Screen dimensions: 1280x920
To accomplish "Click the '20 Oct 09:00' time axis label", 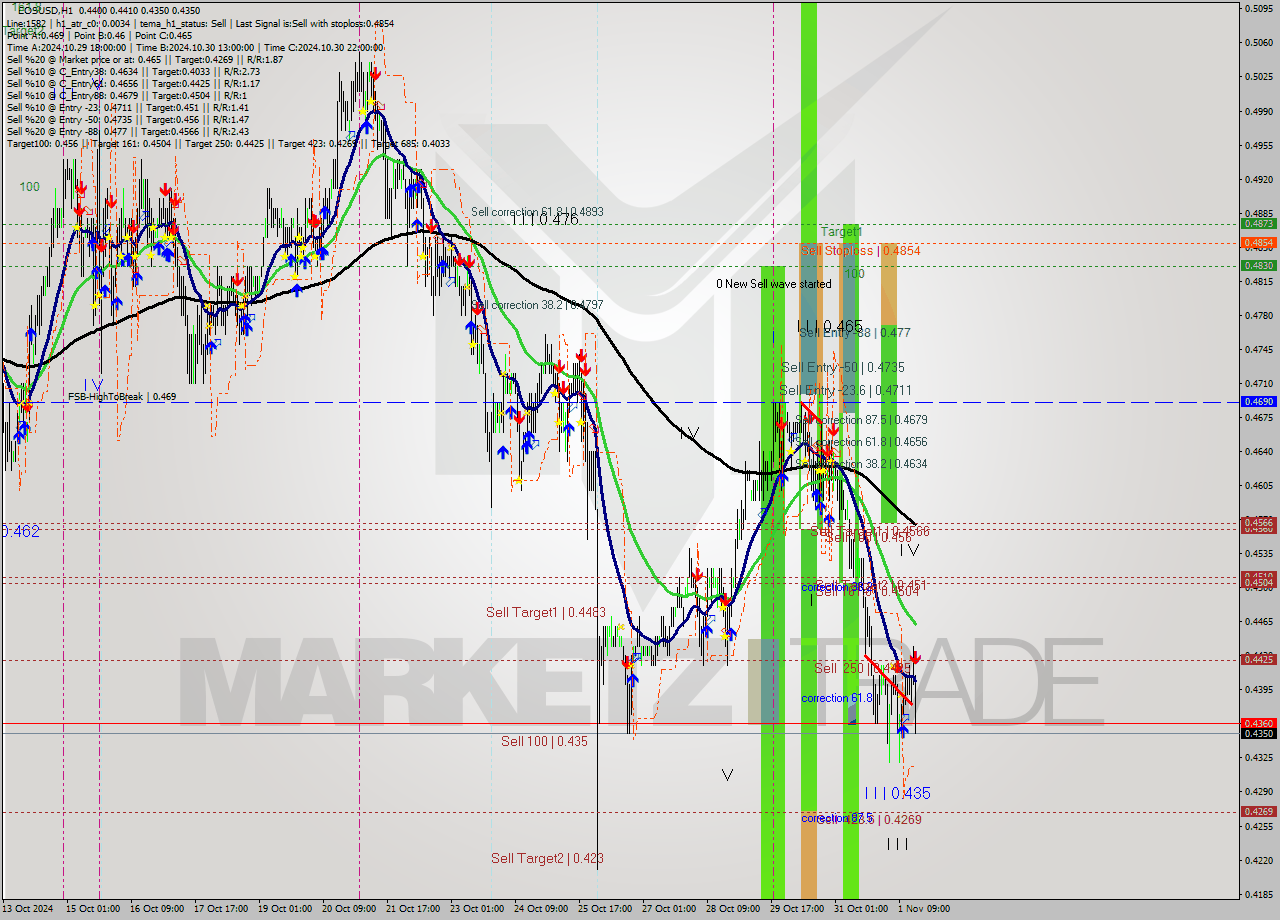I will pyautogui.click(x=349, y=909).
